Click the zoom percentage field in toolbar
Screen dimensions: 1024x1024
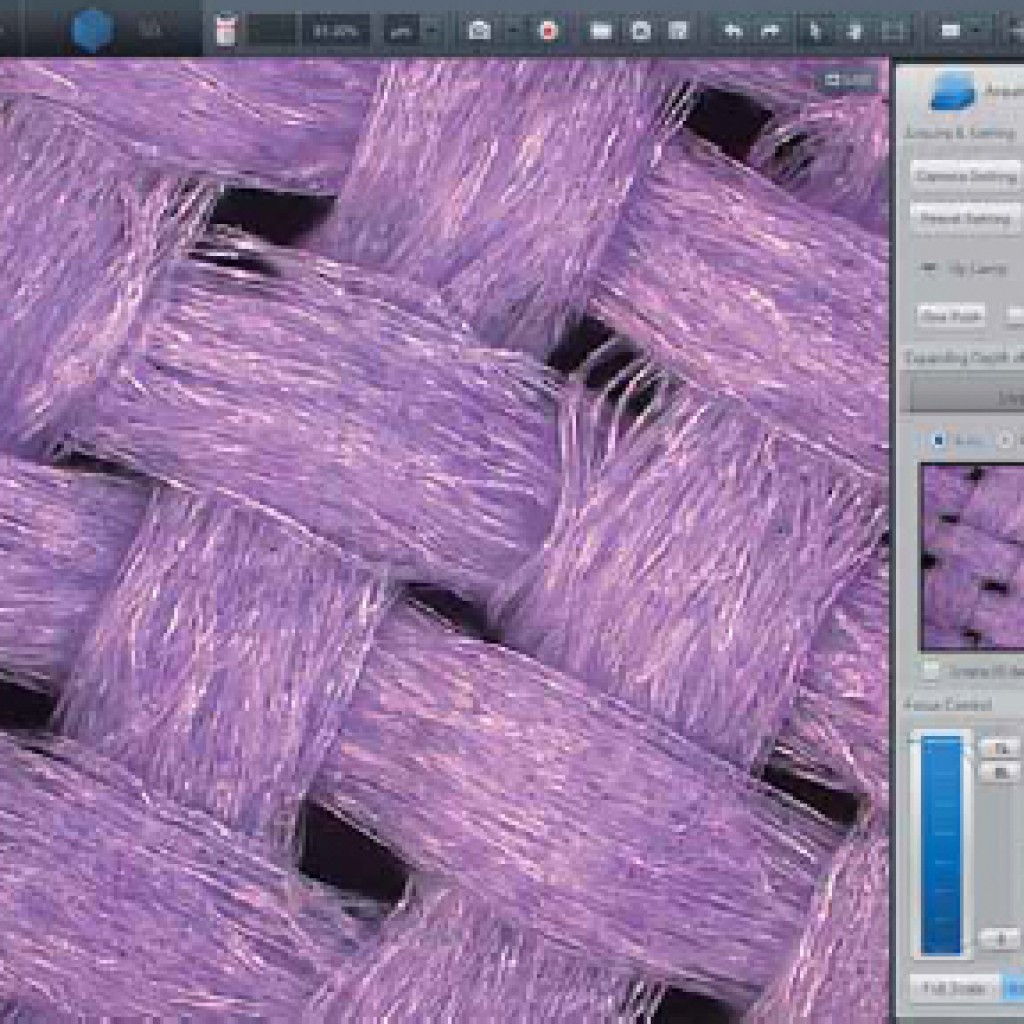(336, 31)
